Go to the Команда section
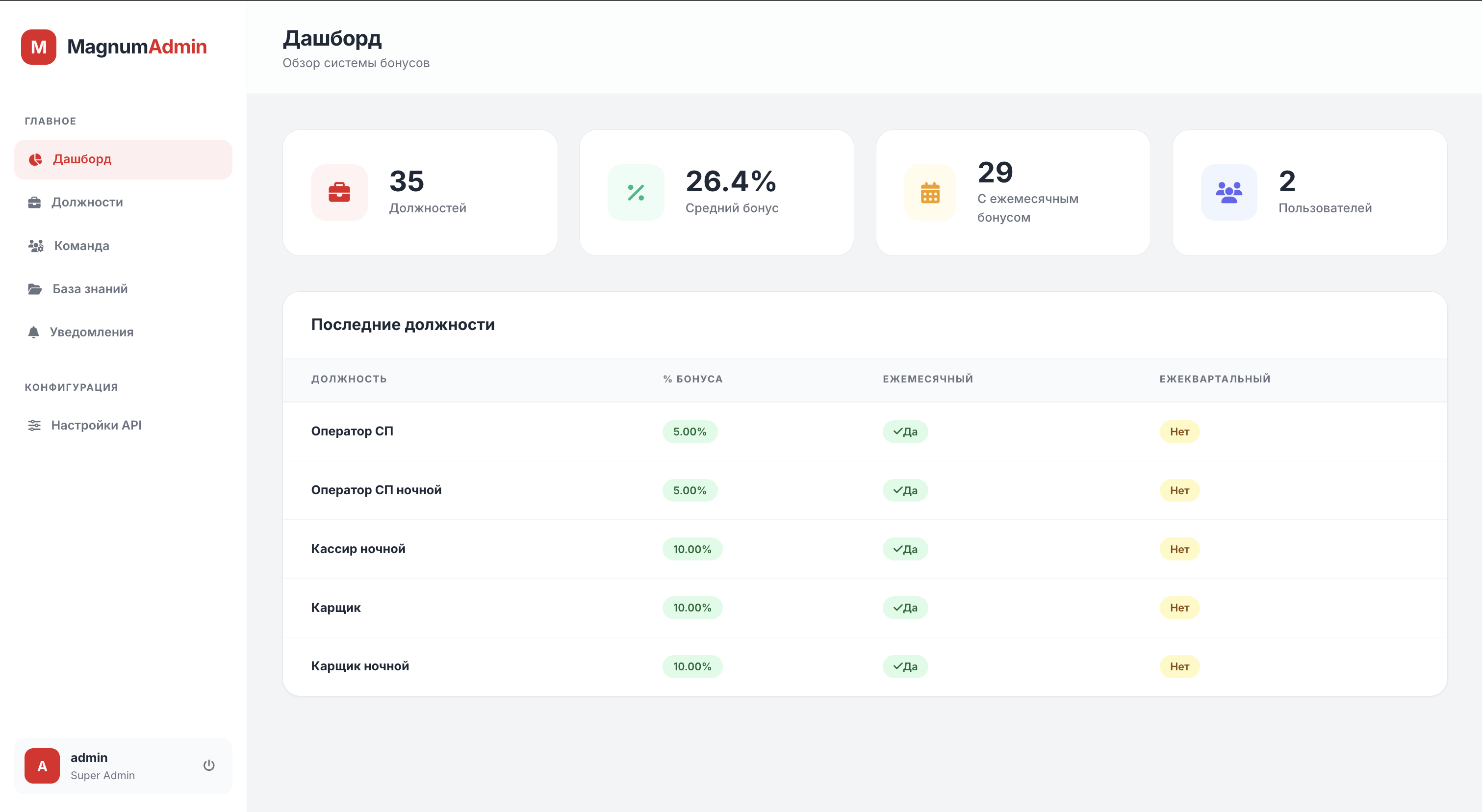Viewport: 1482px width, 812px height. 123,246
